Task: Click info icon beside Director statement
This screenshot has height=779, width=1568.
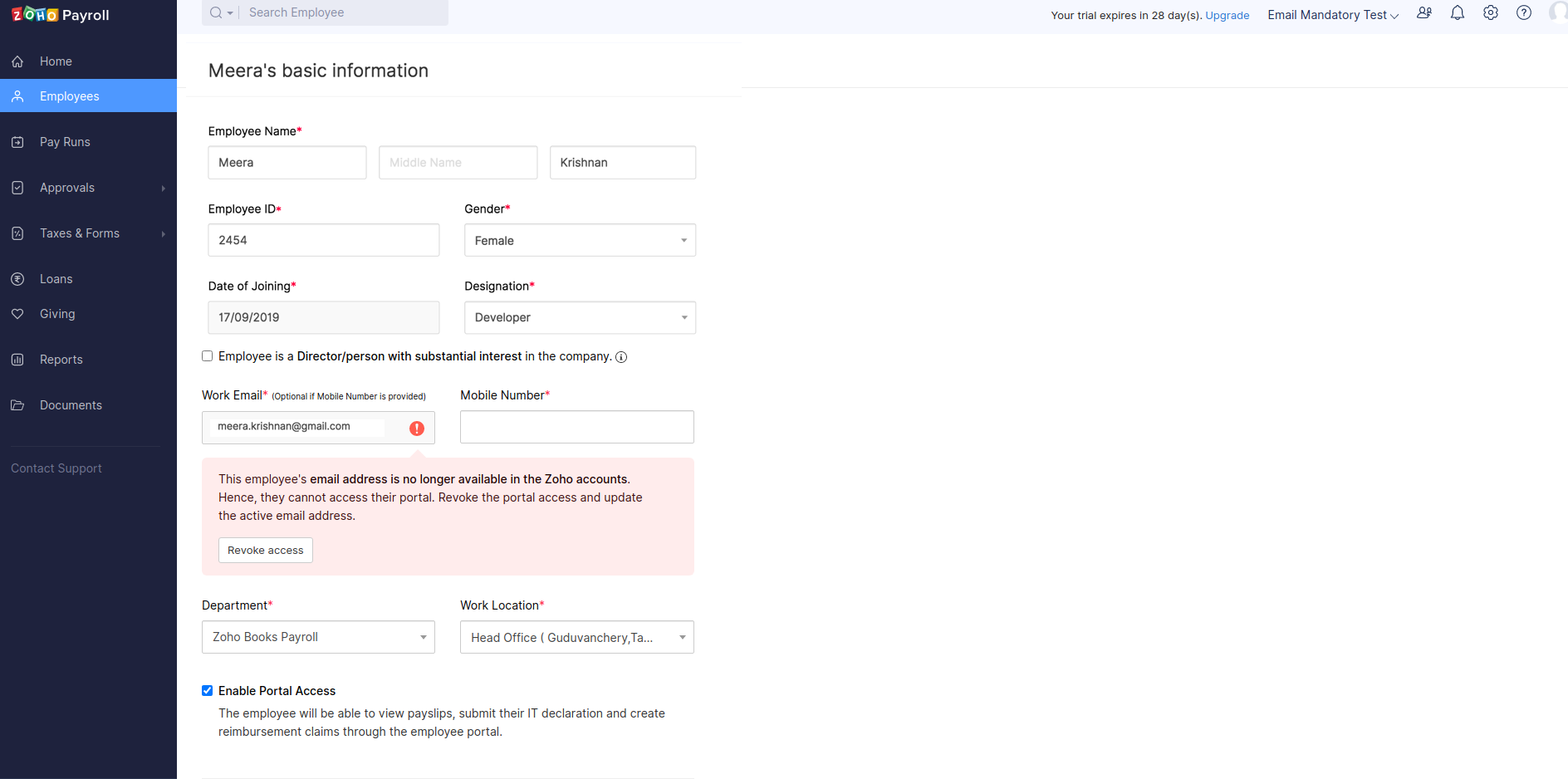Action: (x=621, y=357)
